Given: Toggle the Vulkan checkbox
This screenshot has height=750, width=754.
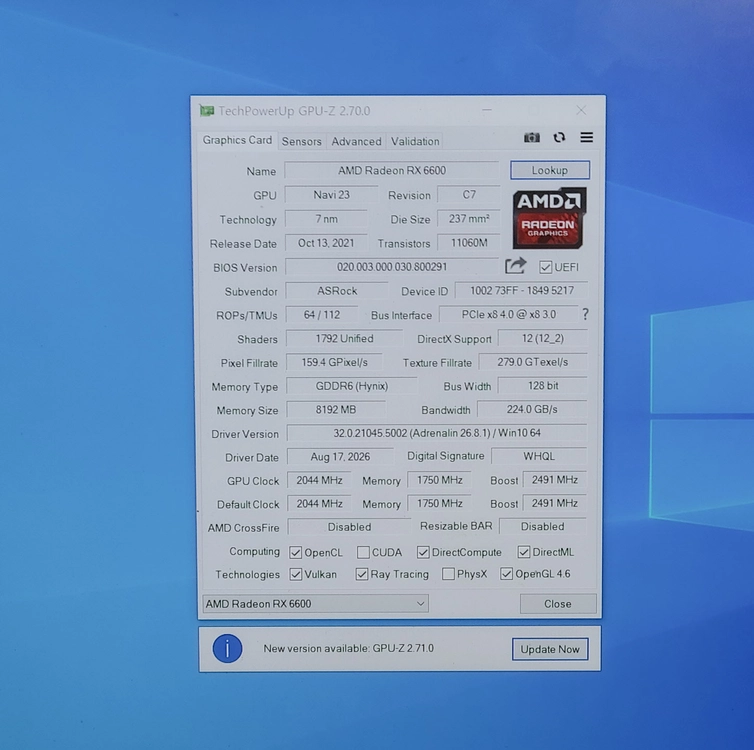Looking at the screenshot, I should pos(296,575).
